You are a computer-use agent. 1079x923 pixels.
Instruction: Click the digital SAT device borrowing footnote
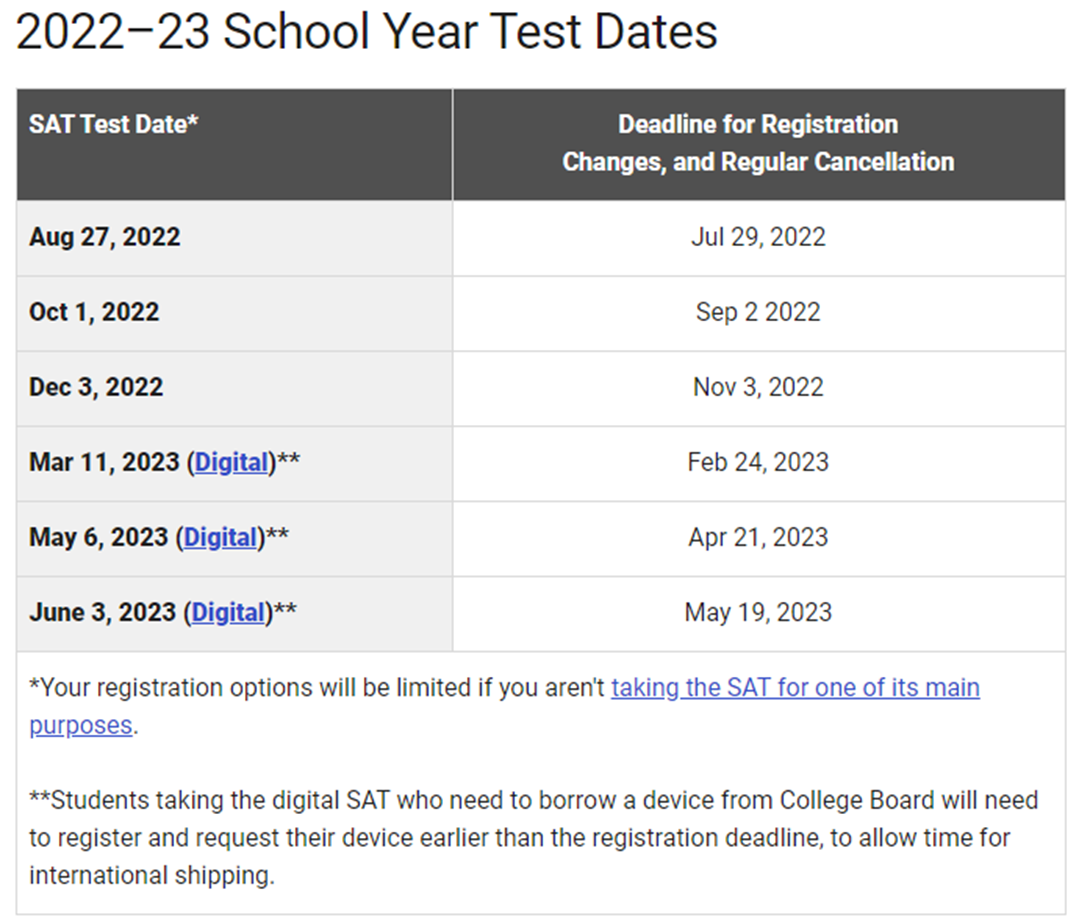point(533,838)
